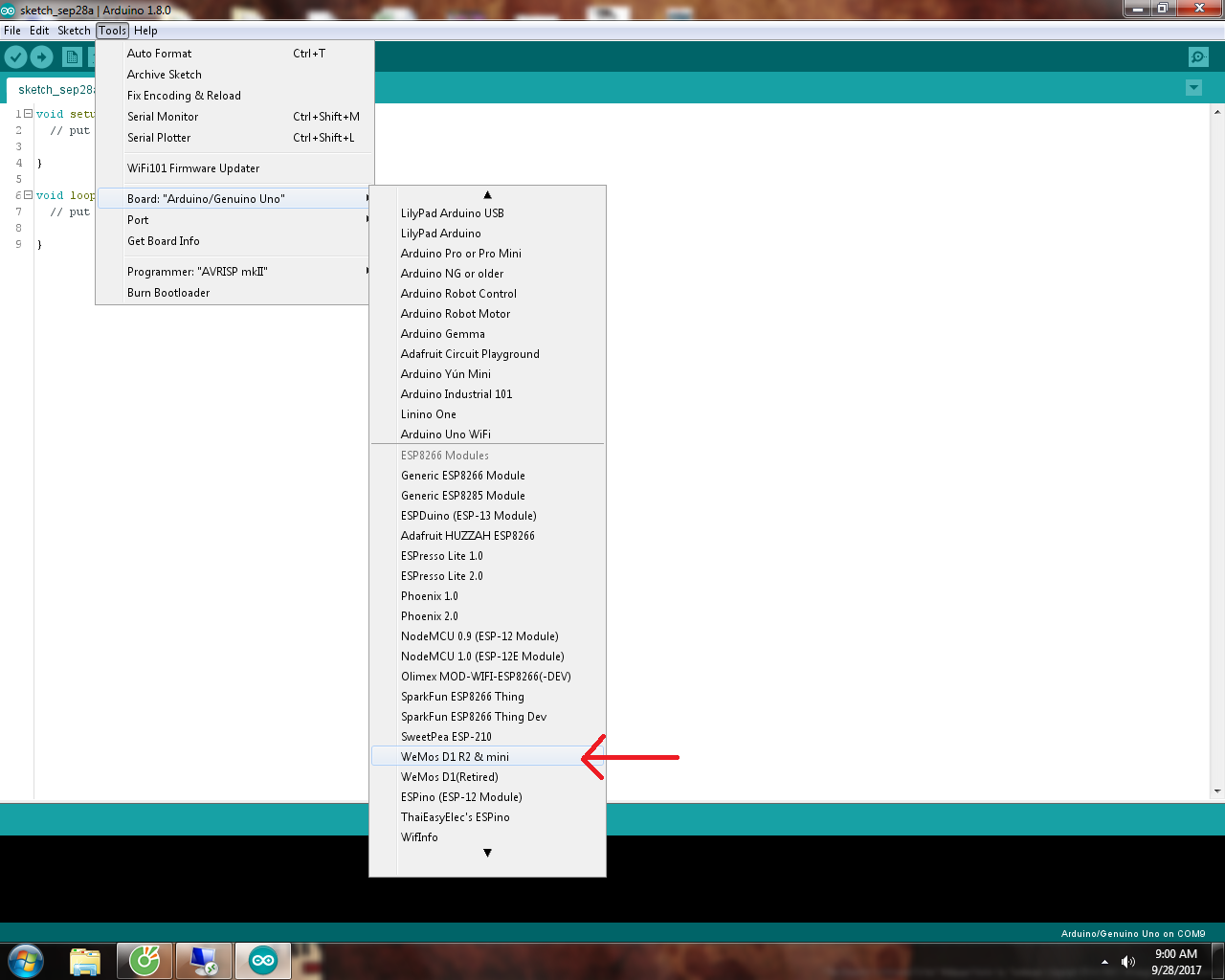Collapse the void setup code fold toggle

coord(28,114)
